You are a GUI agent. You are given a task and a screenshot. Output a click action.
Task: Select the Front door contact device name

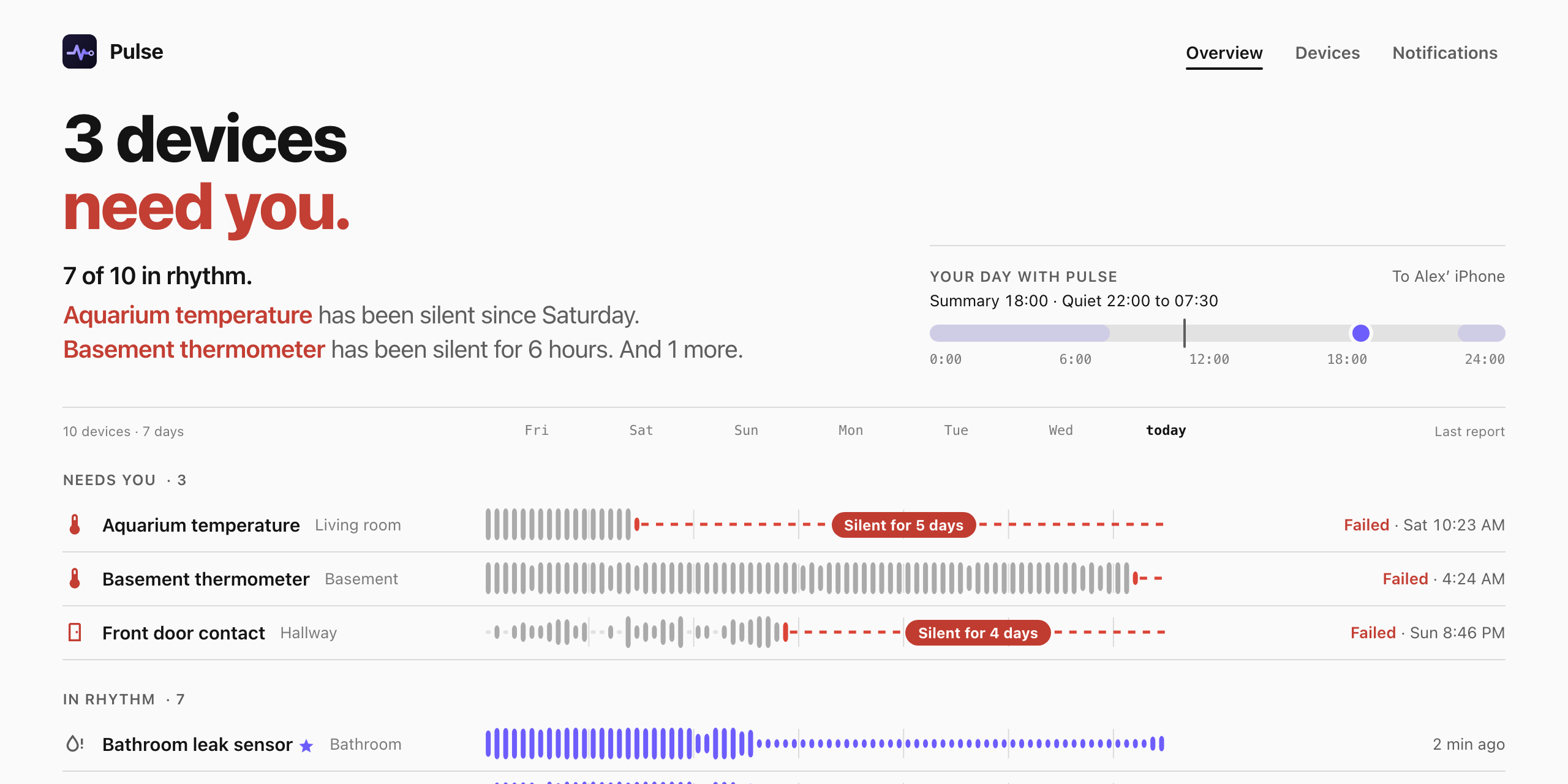pos(184,633)
